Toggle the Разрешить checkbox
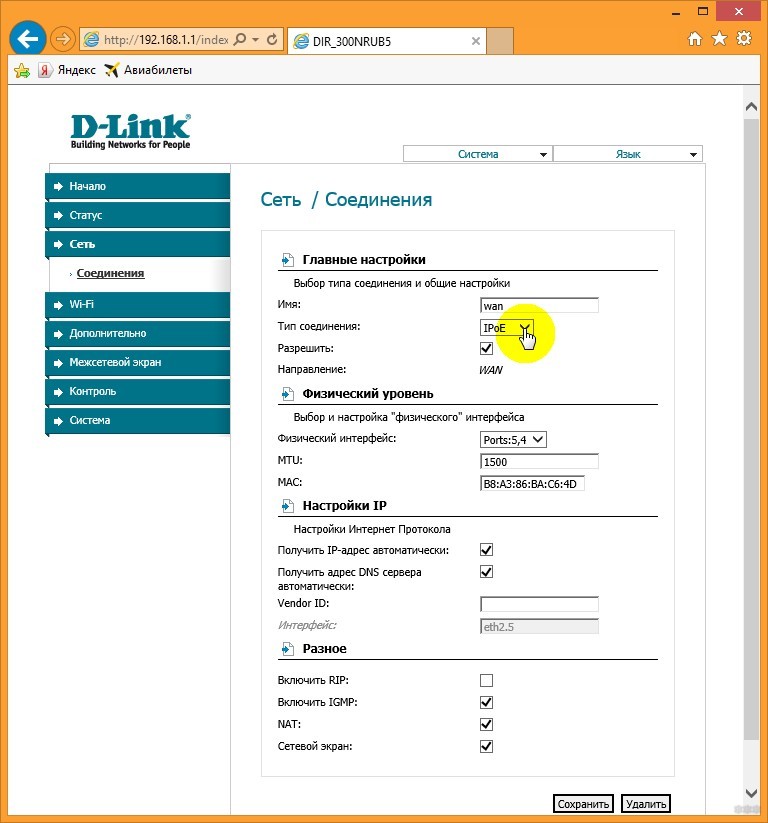The image size is (768, 823). click(486, 349)
